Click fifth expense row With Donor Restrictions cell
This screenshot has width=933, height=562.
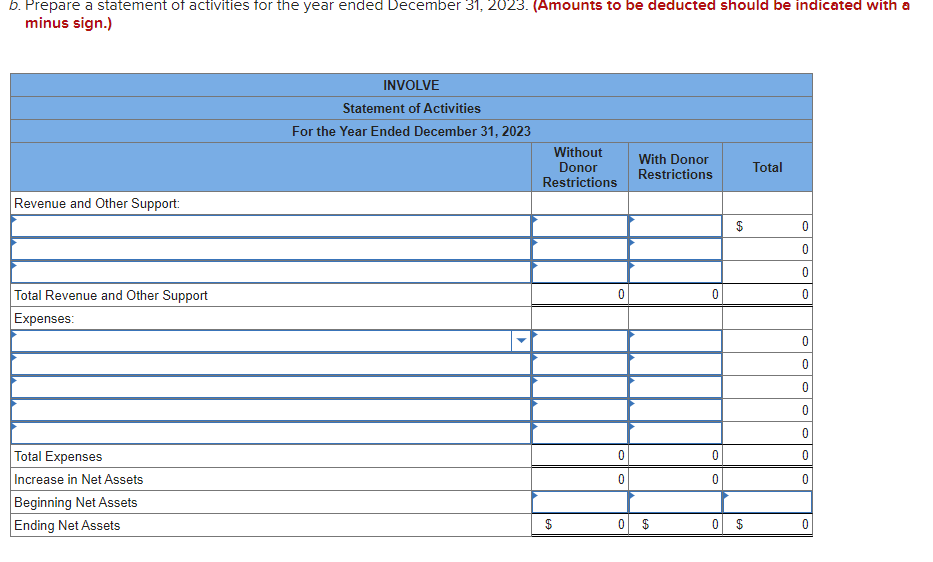(675, 433)
